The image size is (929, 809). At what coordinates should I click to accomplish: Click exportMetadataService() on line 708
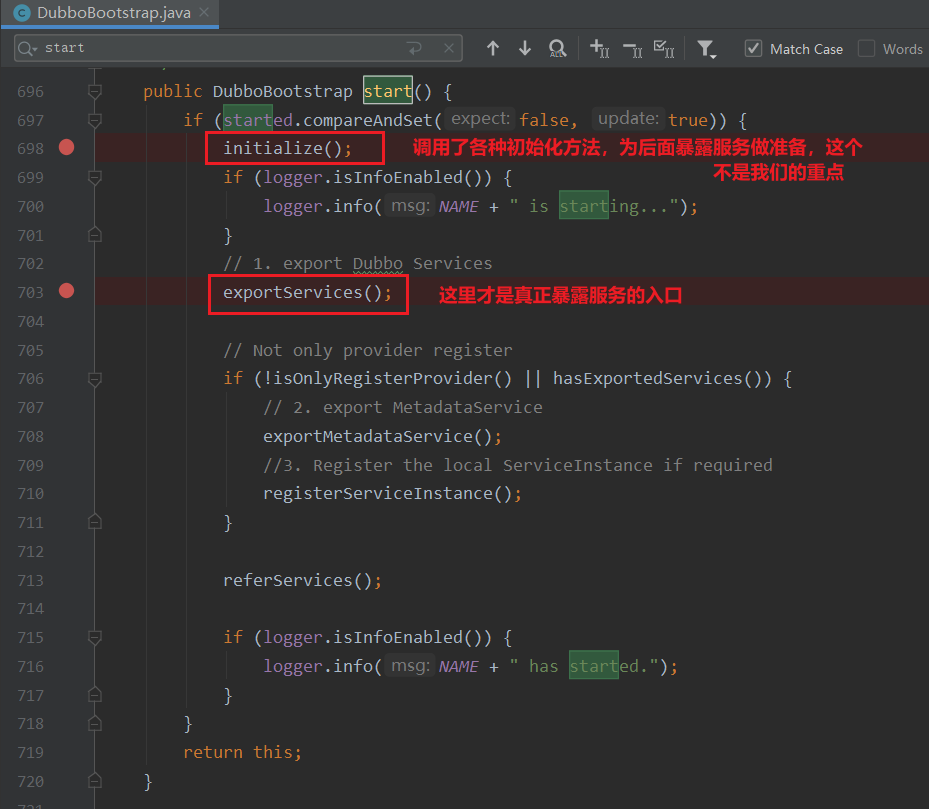coord(382,436)
